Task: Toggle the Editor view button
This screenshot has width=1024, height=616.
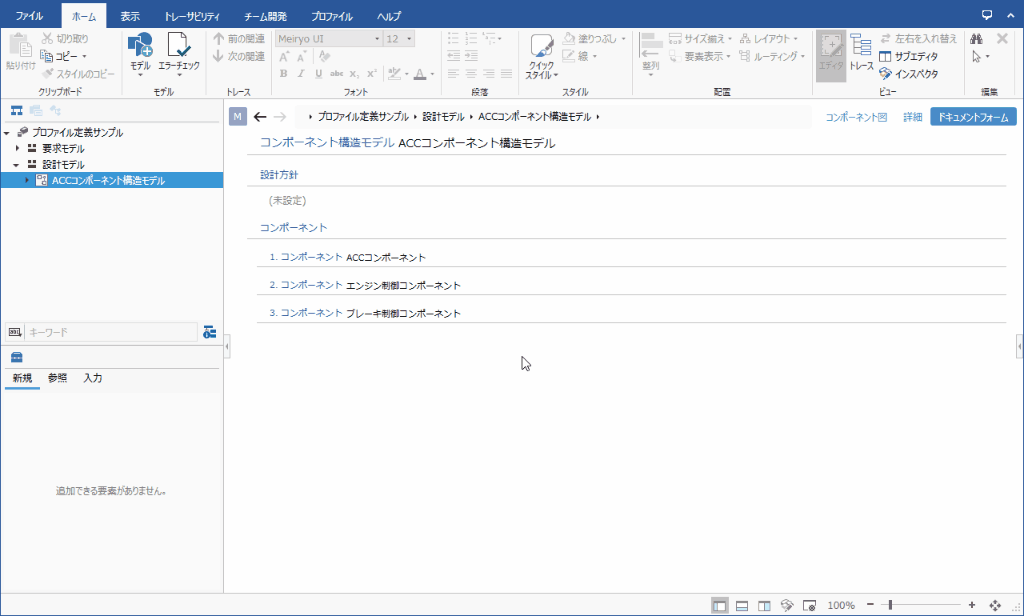Action: tap(831, 51)
